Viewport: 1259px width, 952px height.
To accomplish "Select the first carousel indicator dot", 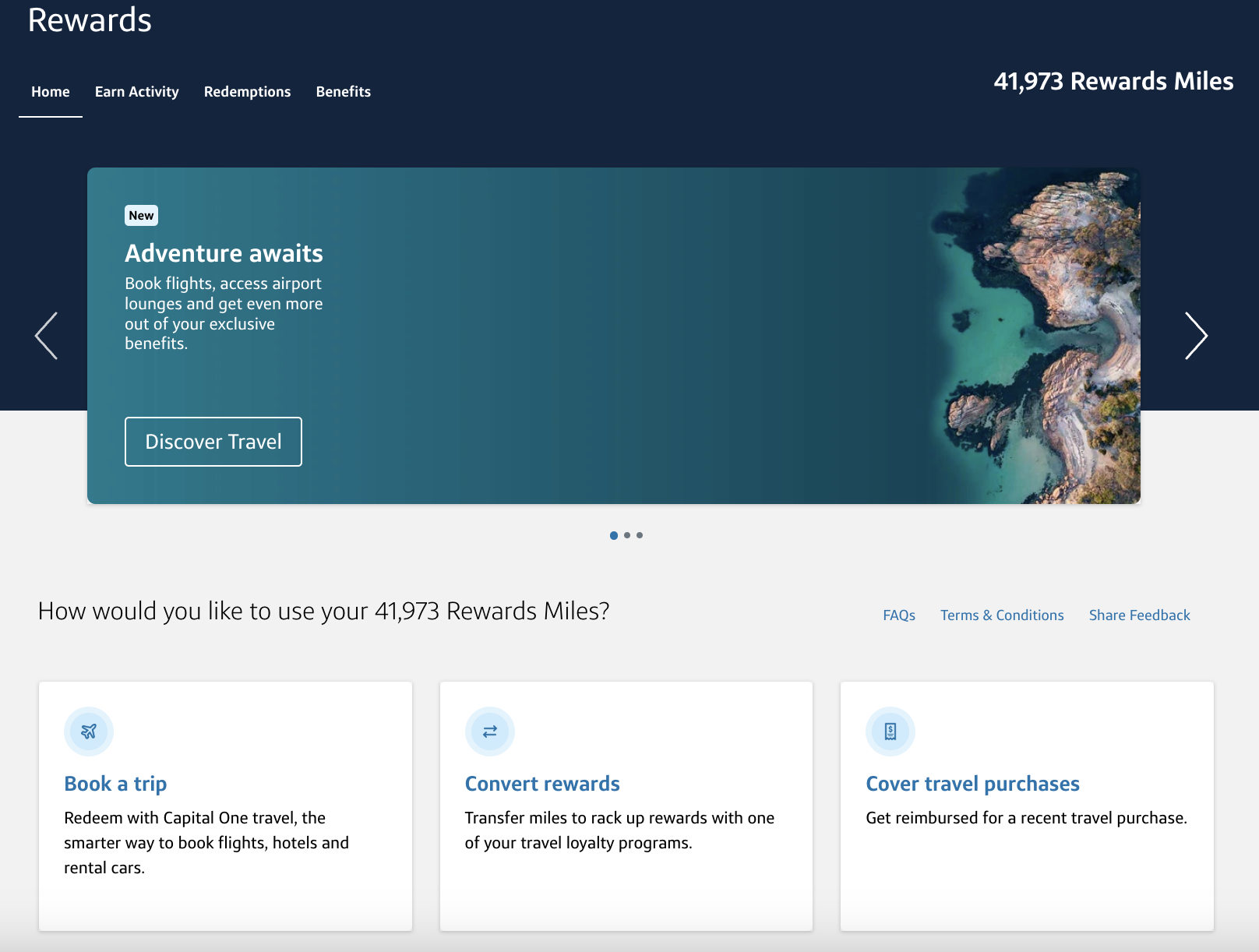I will point(614,535).
